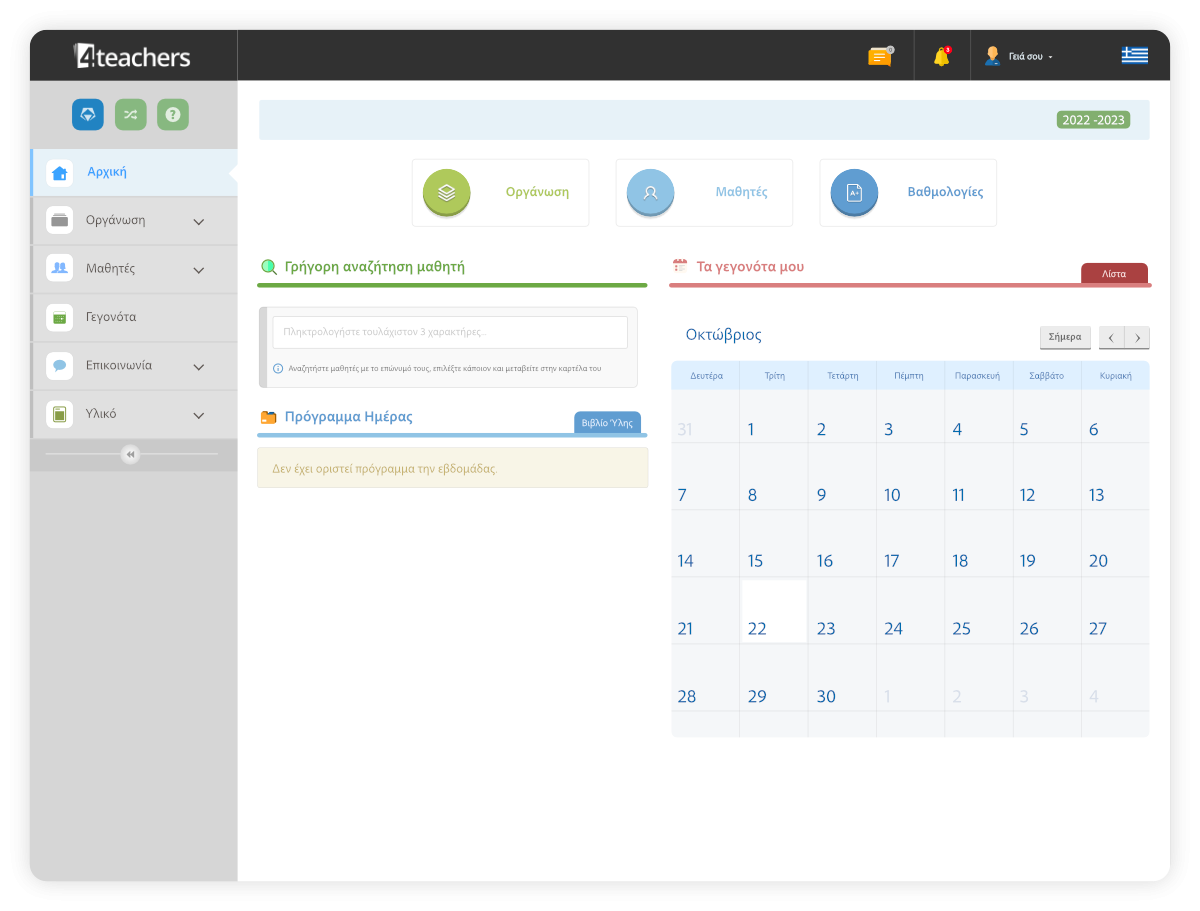Click the green shuffle icon in sidebar
The width and height of the screenshot is (1200, 911).
click(130, 115)
